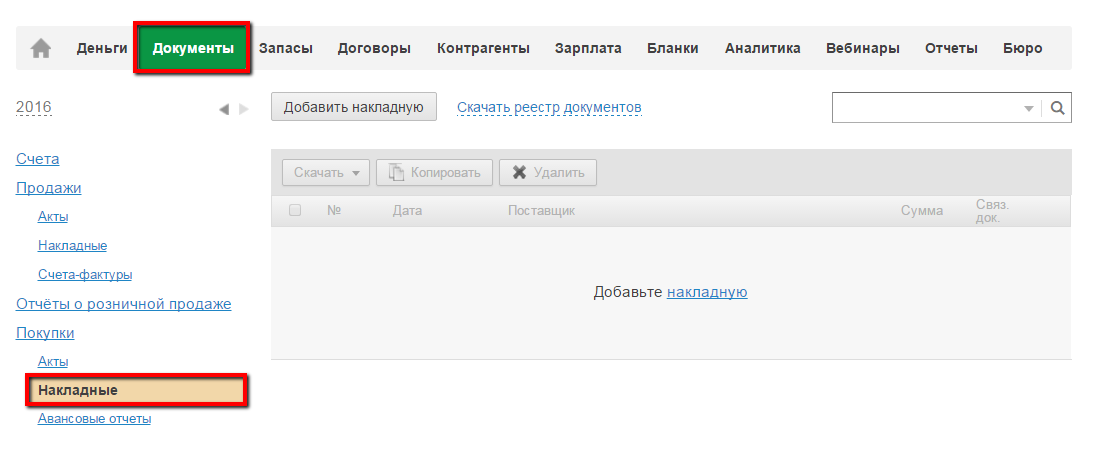Open Накладные under Продажи

tap(72, 246)
